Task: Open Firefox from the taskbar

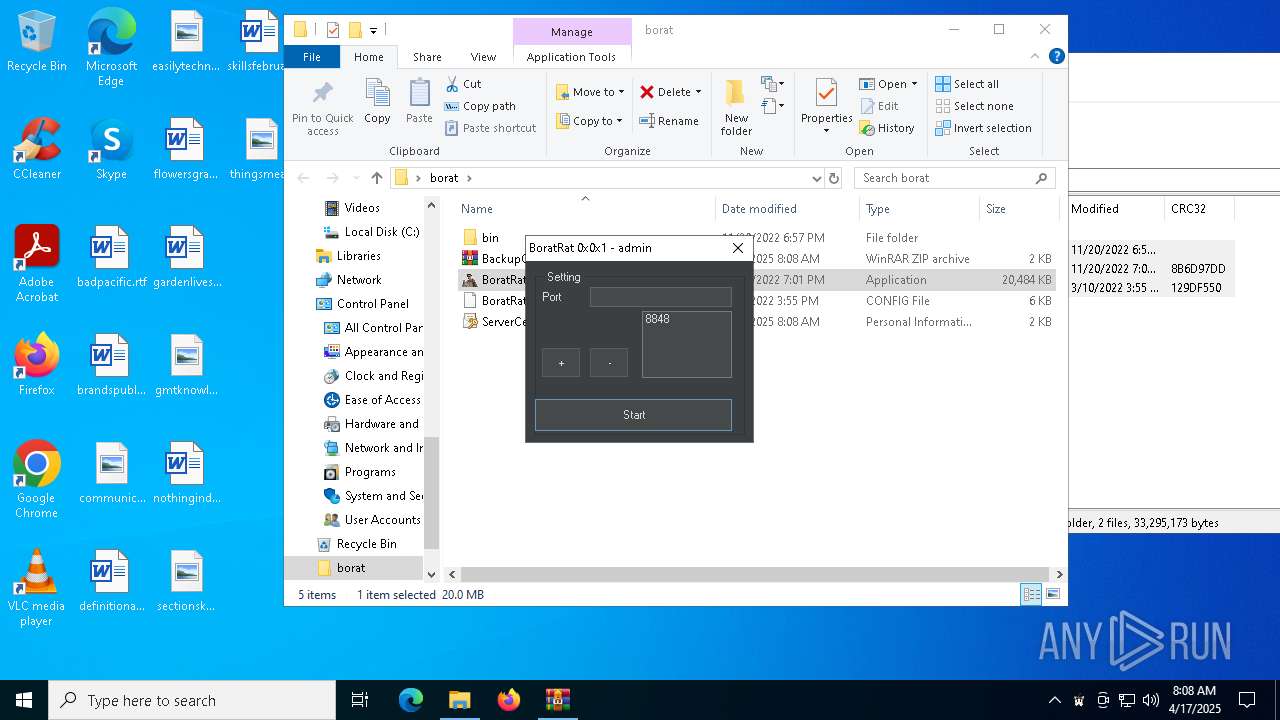Action: [508, 700]
